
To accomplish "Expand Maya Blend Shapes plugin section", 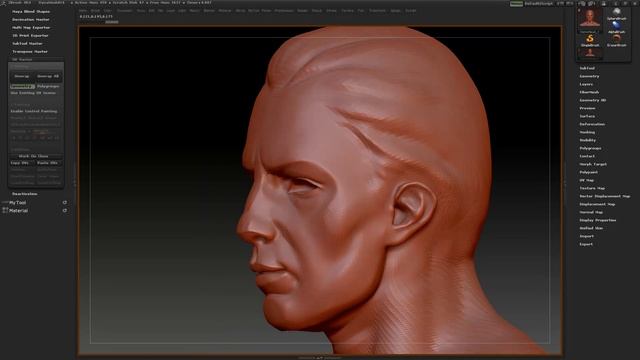I will [31, 11].
